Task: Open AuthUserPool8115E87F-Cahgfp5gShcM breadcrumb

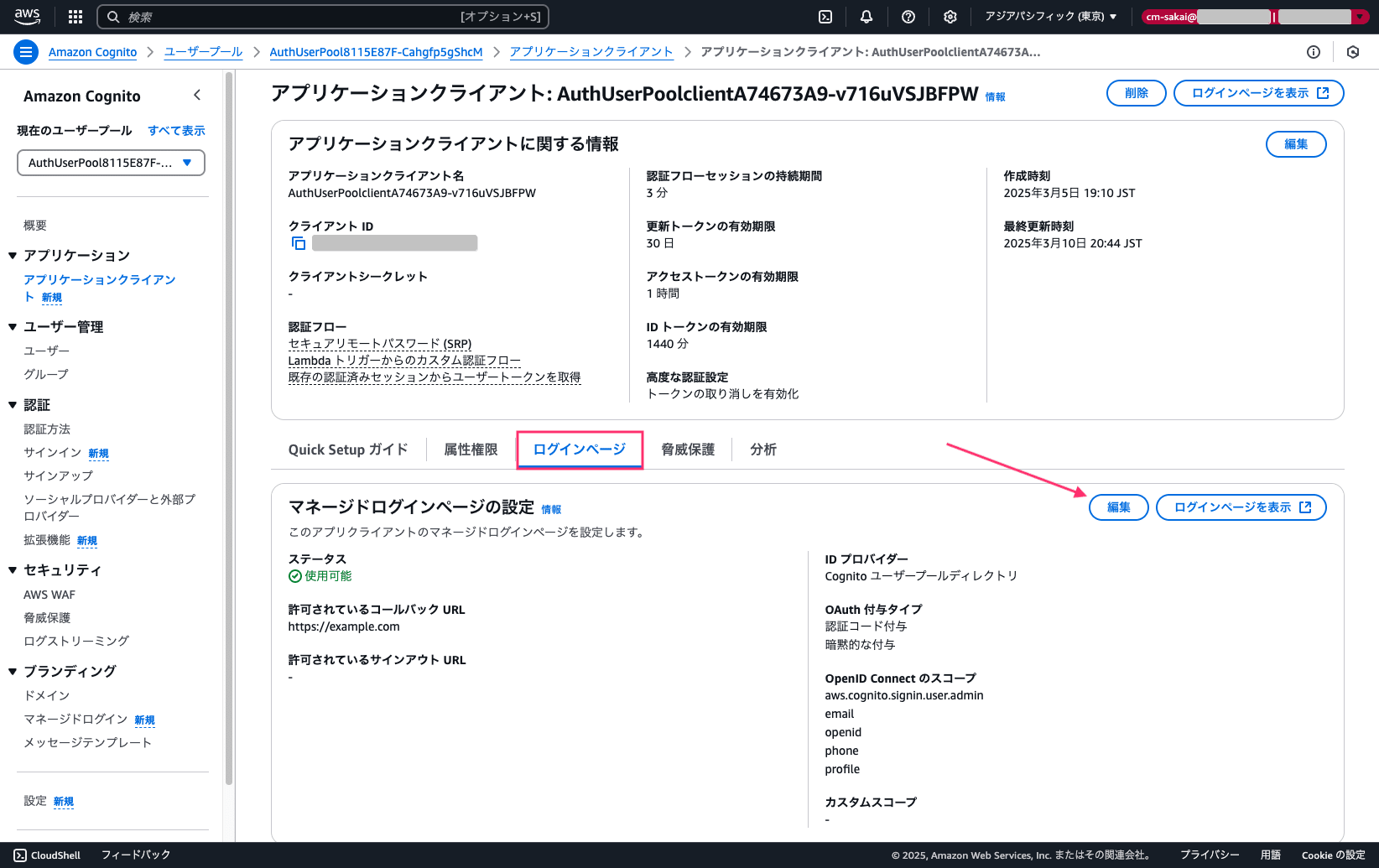Action: (376, 52)
